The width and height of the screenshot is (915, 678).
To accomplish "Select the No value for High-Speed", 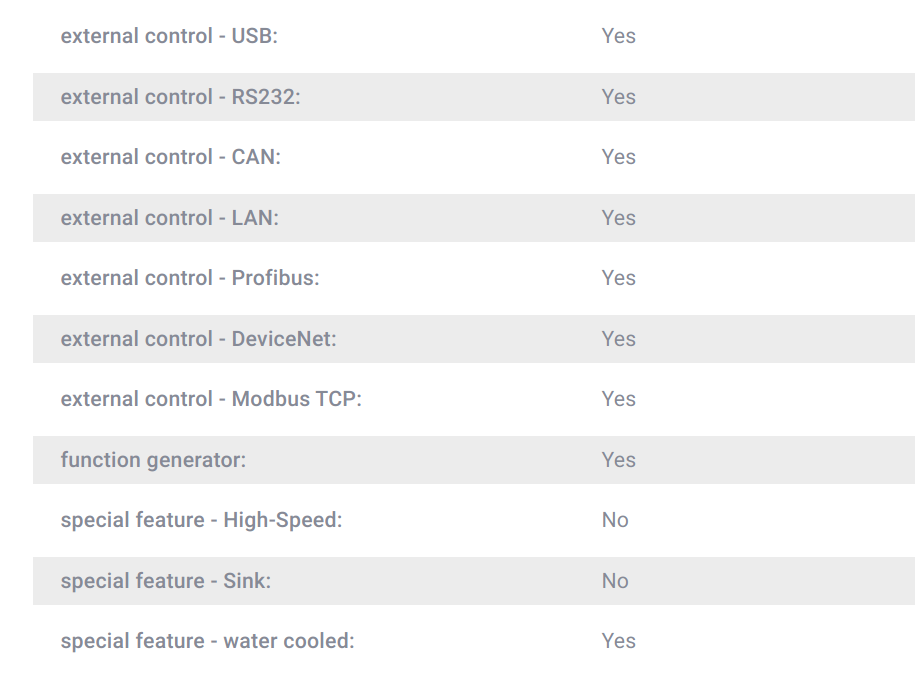I will tap(615, 520).
